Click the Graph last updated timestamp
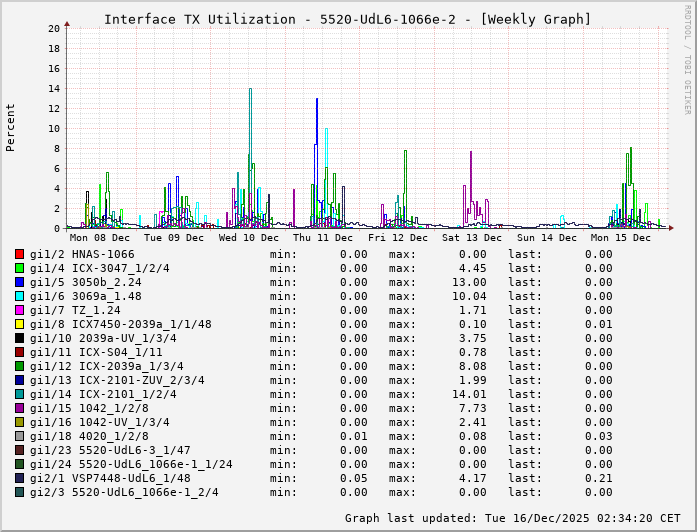Viewport: 697px width, 532px height. point(513,518)
